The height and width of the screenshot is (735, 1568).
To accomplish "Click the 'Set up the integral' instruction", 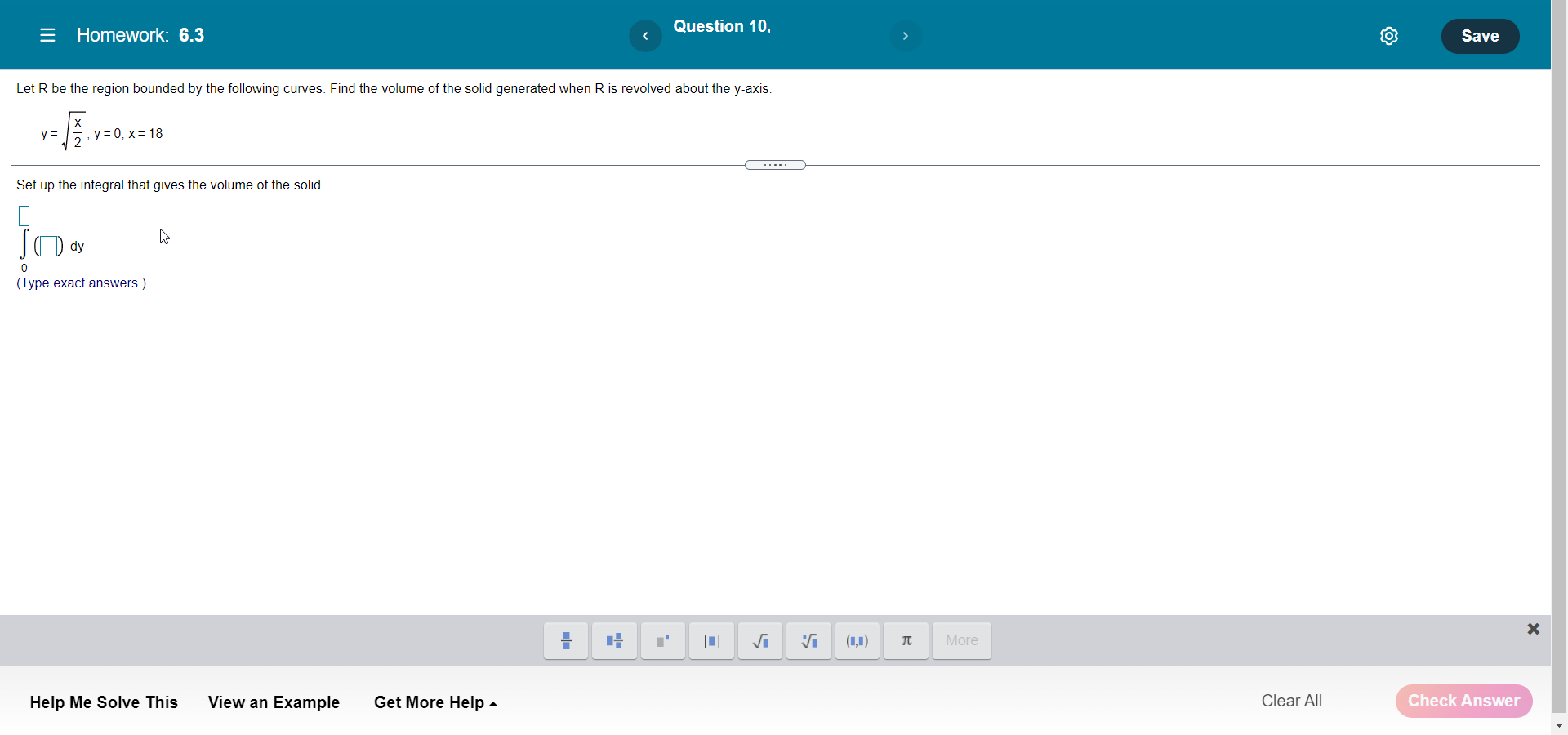I will click(x=170, y=185).
